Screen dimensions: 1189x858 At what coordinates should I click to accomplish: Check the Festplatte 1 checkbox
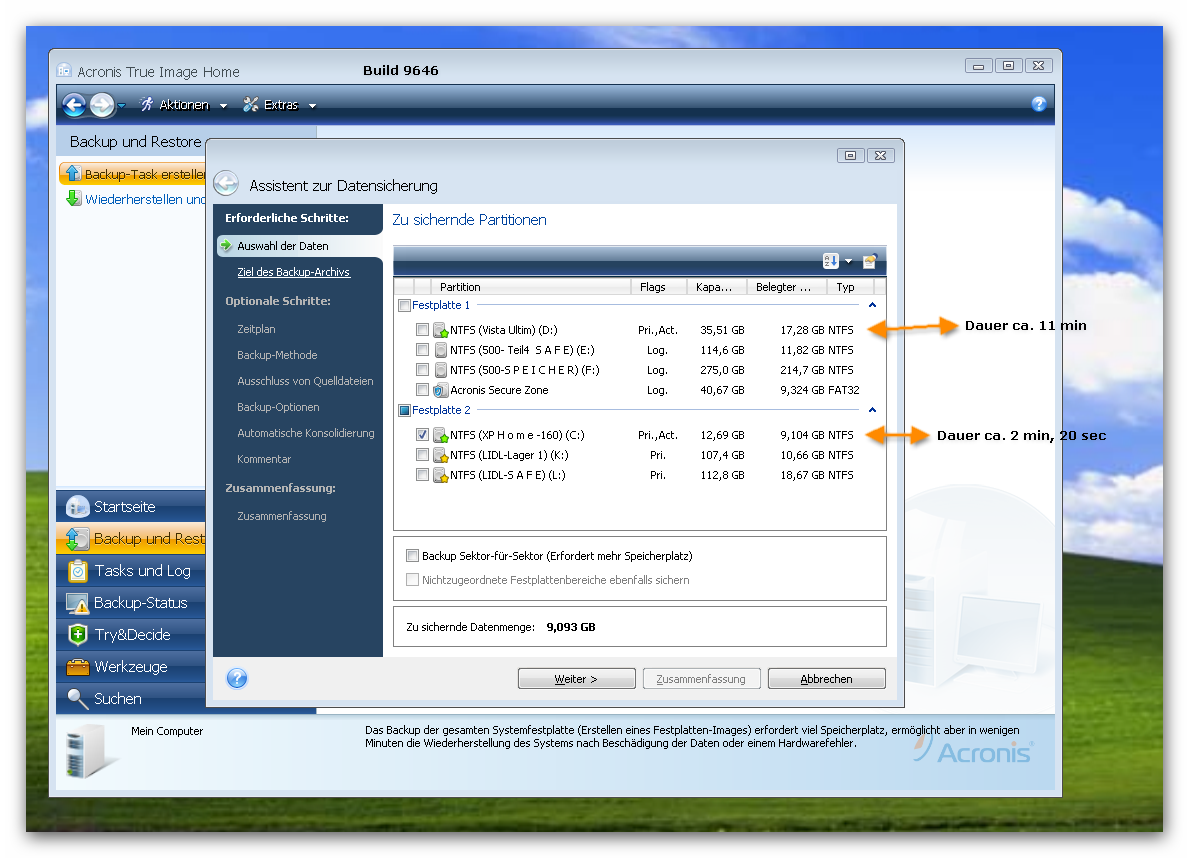[405, 306]
